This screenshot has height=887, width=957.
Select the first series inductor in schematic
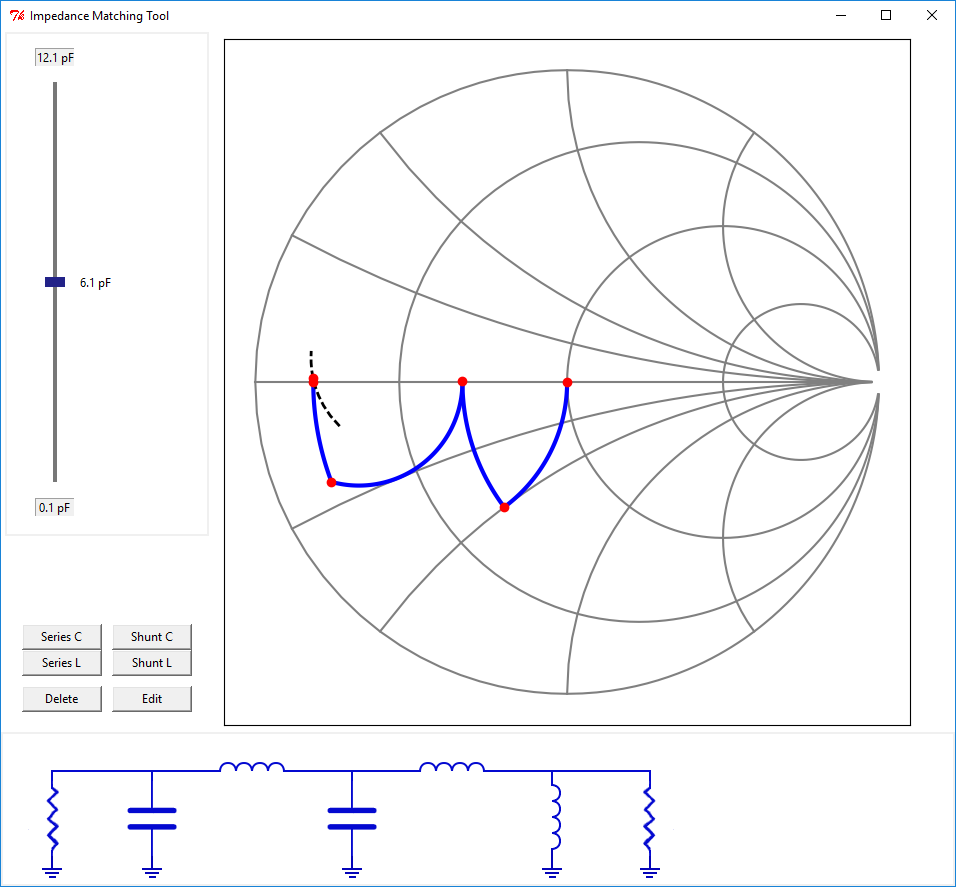click(252, 767)
